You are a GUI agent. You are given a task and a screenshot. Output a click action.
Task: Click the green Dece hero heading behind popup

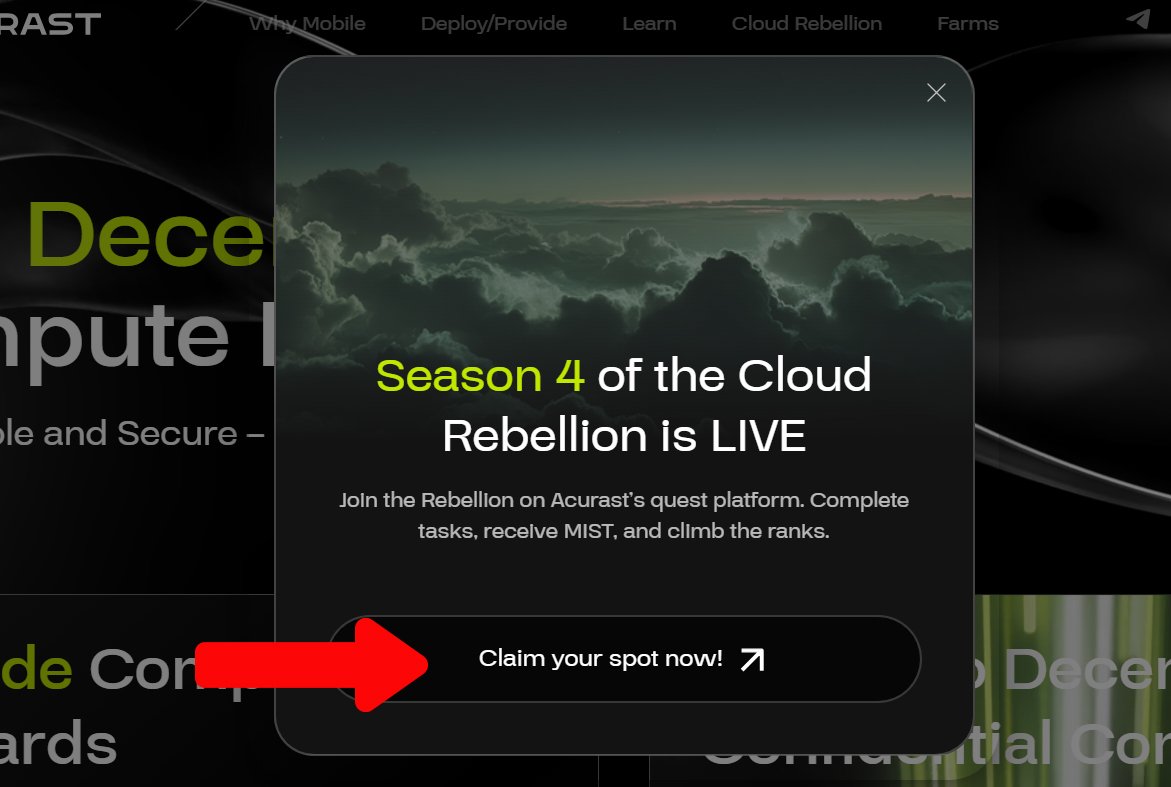pyautogui.click(x=146, y=234)
